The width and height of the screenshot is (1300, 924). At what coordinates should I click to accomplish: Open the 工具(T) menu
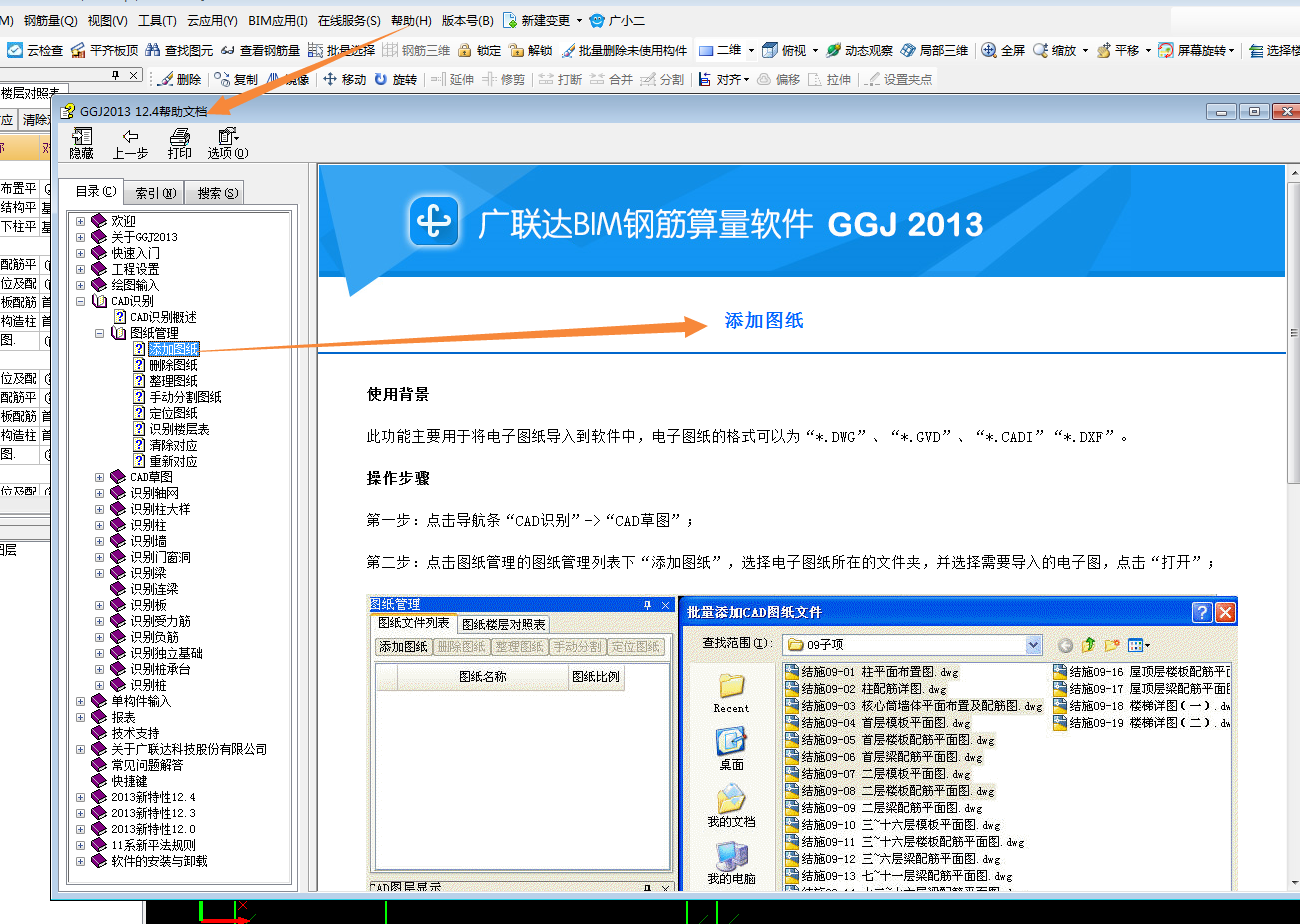click(x=157, y=20)
